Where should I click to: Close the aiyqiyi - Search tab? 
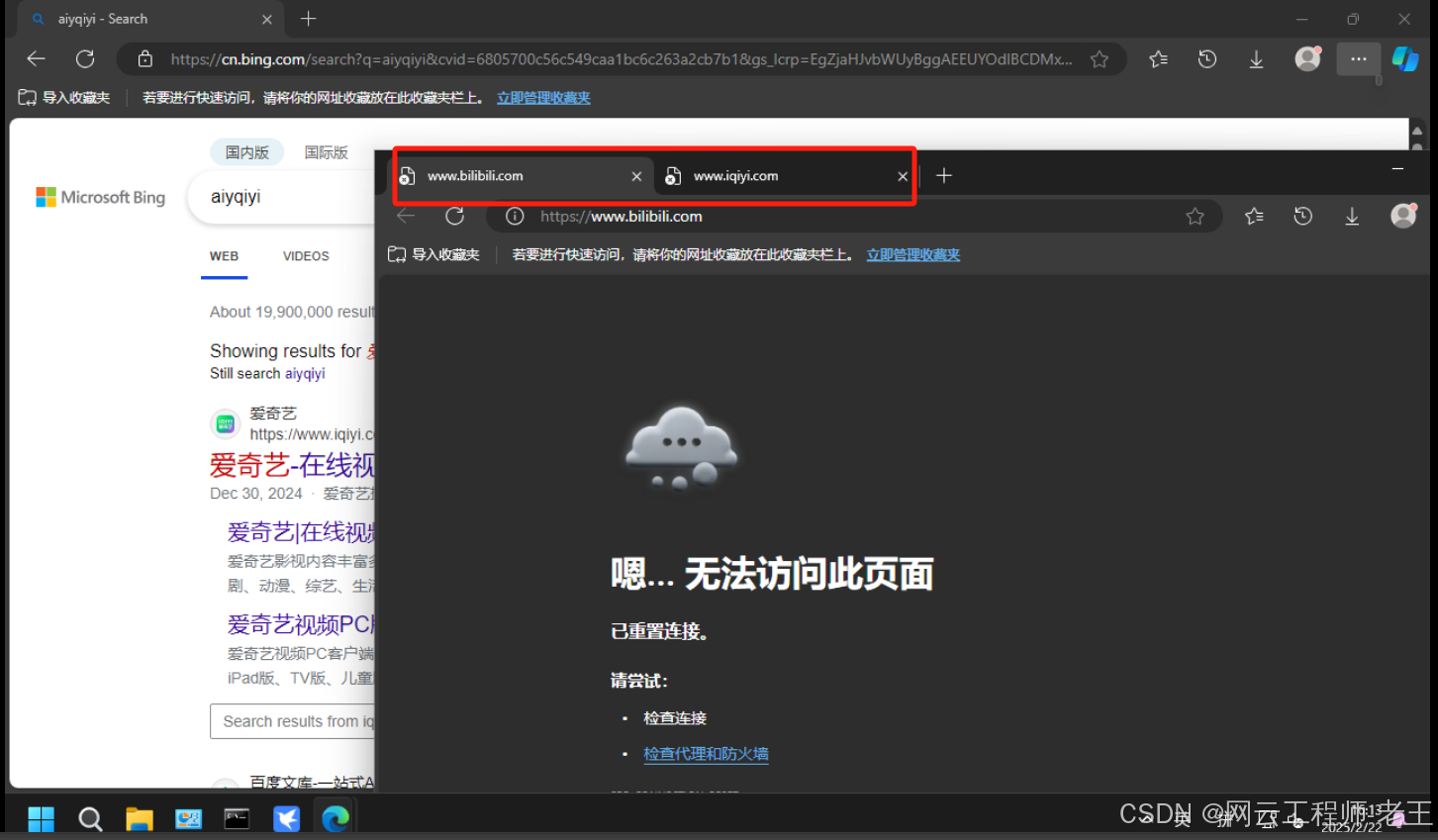click(266, 19)
